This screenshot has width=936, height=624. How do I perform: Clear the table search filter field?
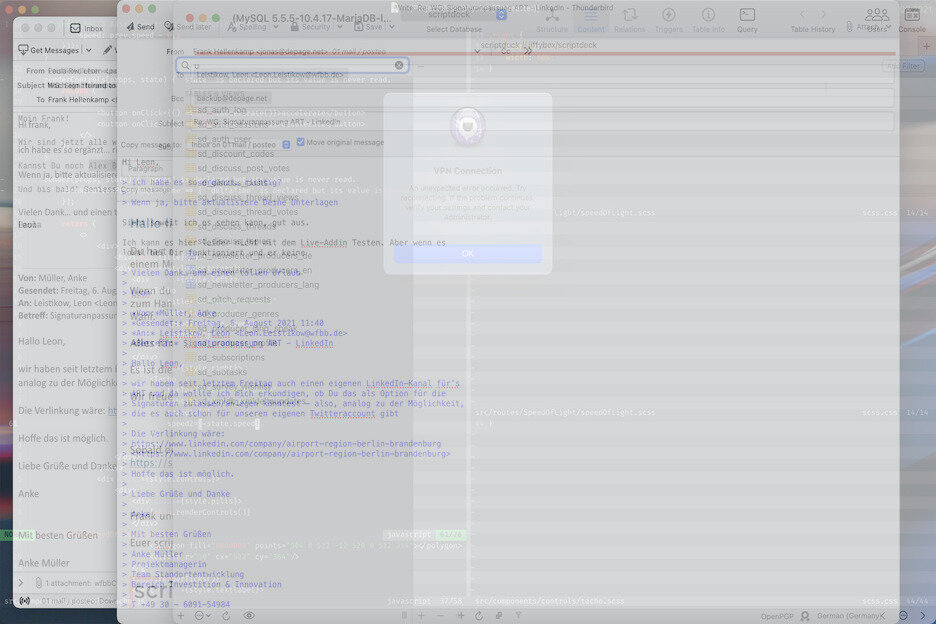click(x=399, y=65)
